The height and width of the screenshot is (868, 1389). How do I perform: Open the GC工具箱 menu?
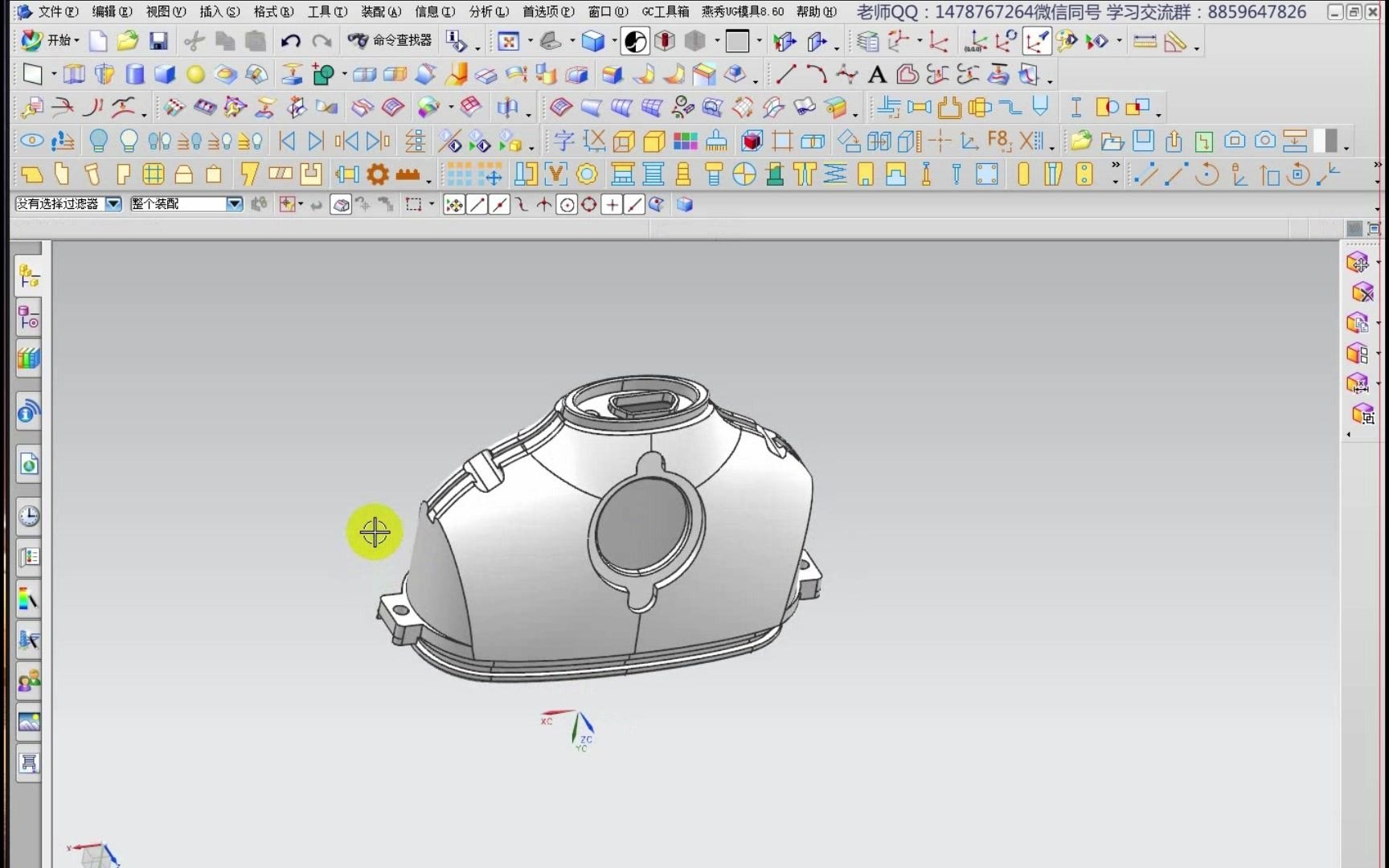666,11
